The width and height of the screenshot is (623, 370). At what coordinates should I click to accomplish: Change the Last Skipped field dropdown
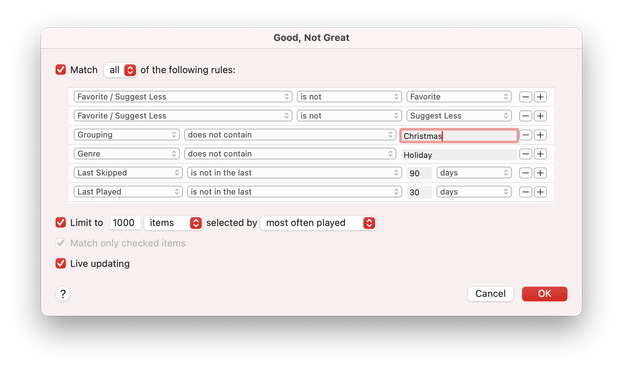128,173
